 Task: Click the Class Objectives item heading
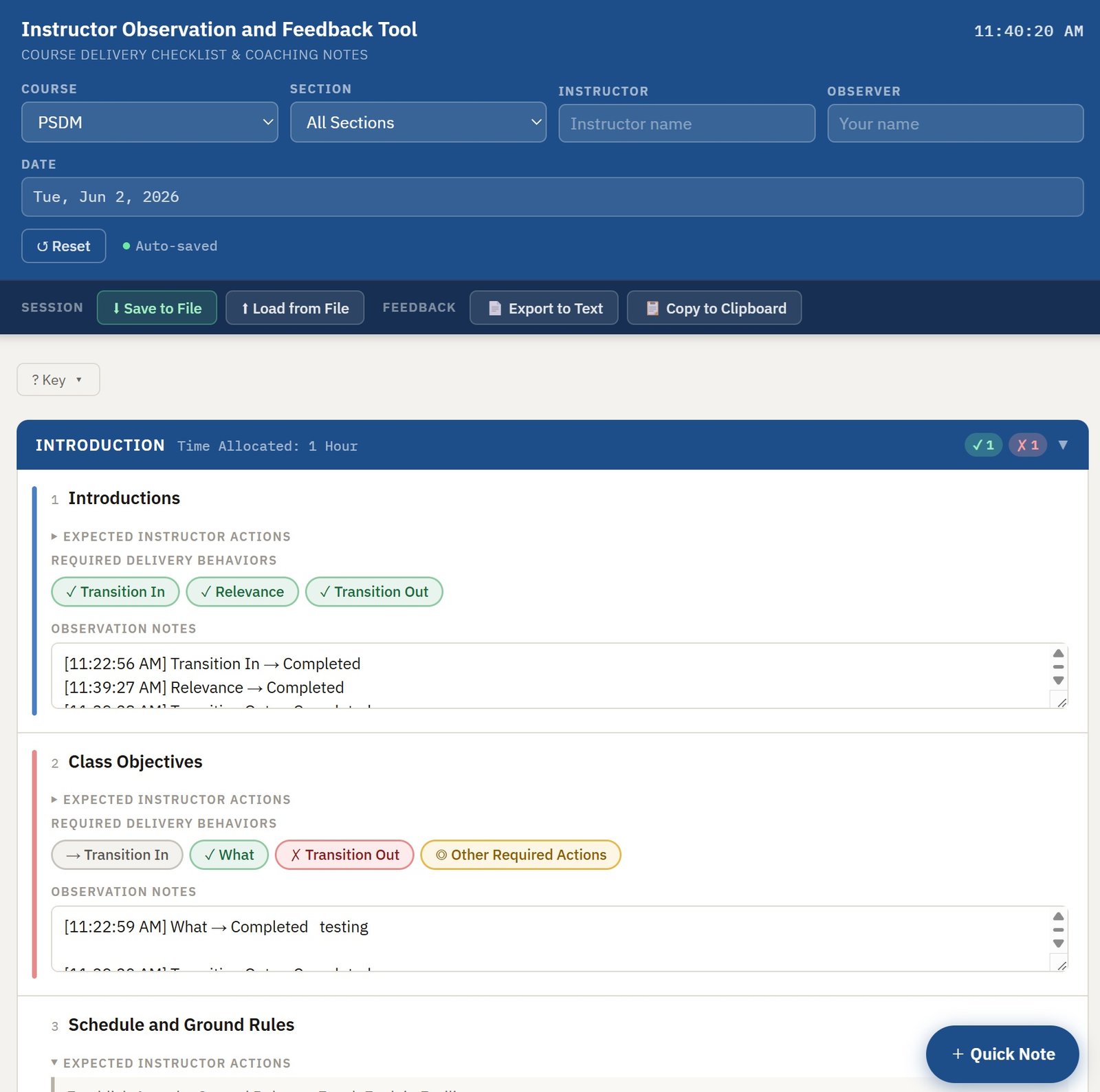135,762
